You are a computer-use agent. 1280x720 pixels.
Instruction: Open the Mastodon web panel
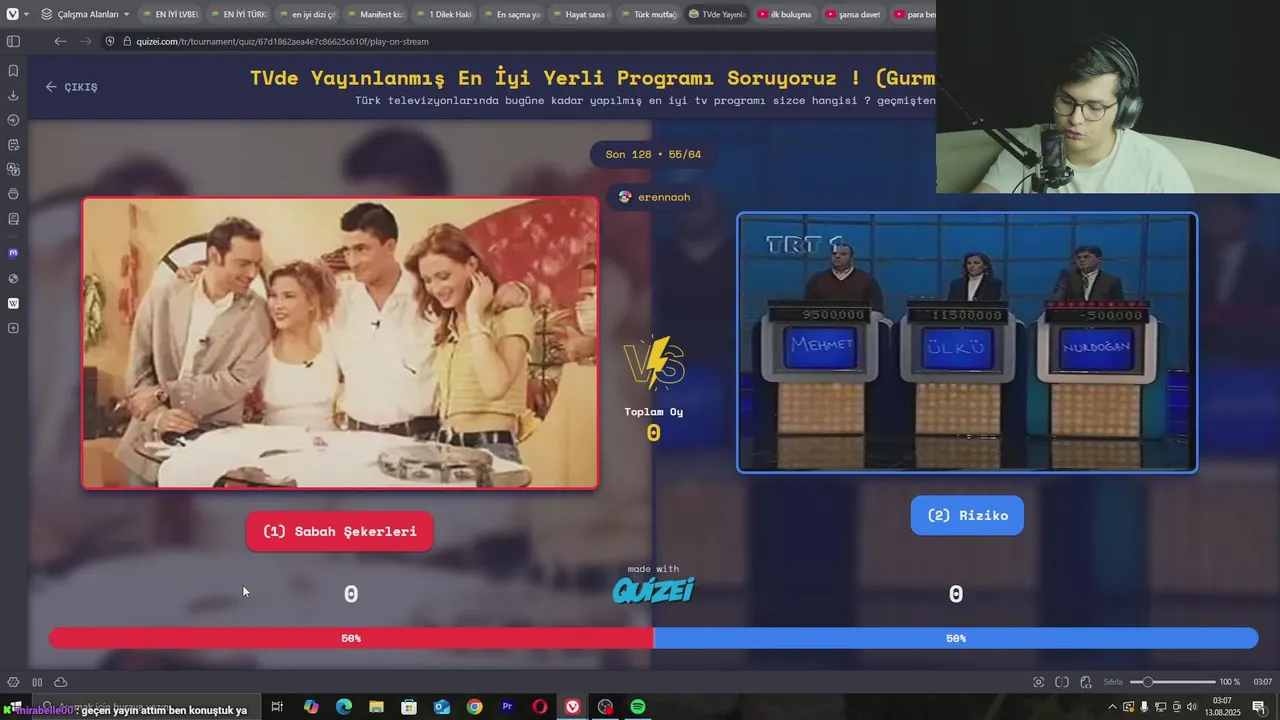[x=13, y=253]
